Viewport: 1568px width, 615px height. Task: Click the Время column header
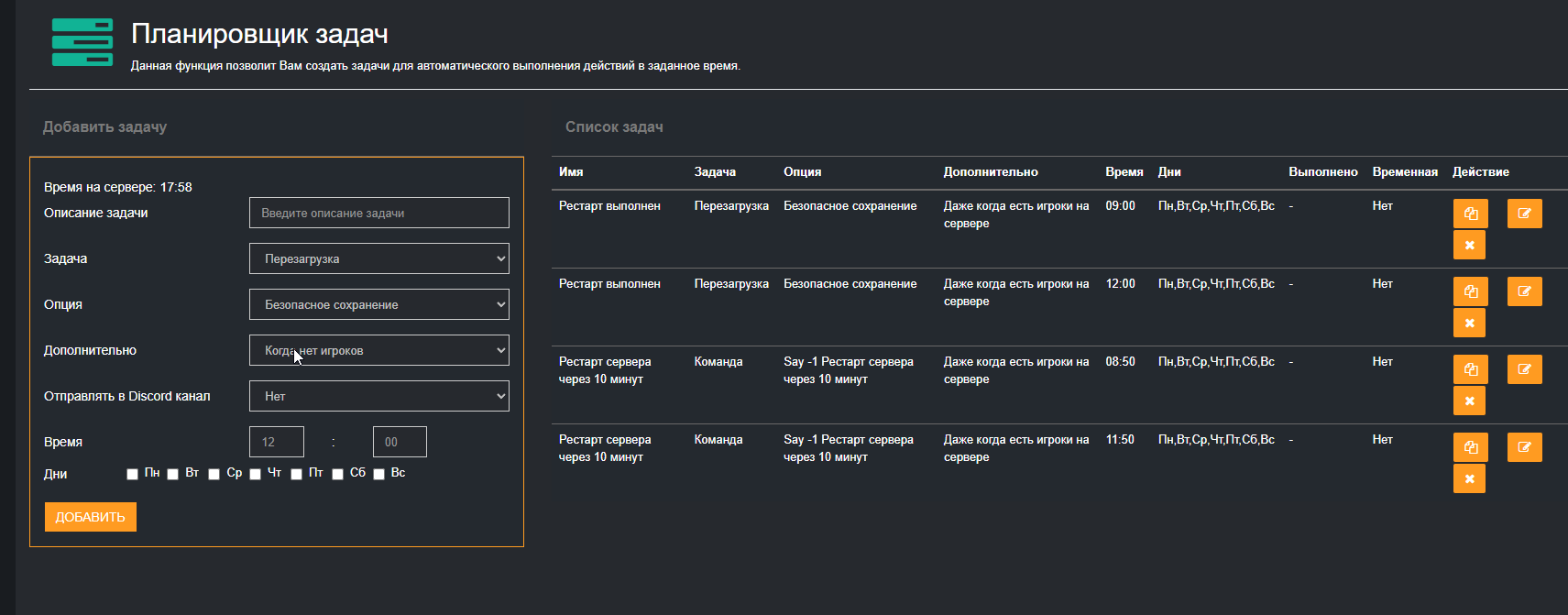1124,171
